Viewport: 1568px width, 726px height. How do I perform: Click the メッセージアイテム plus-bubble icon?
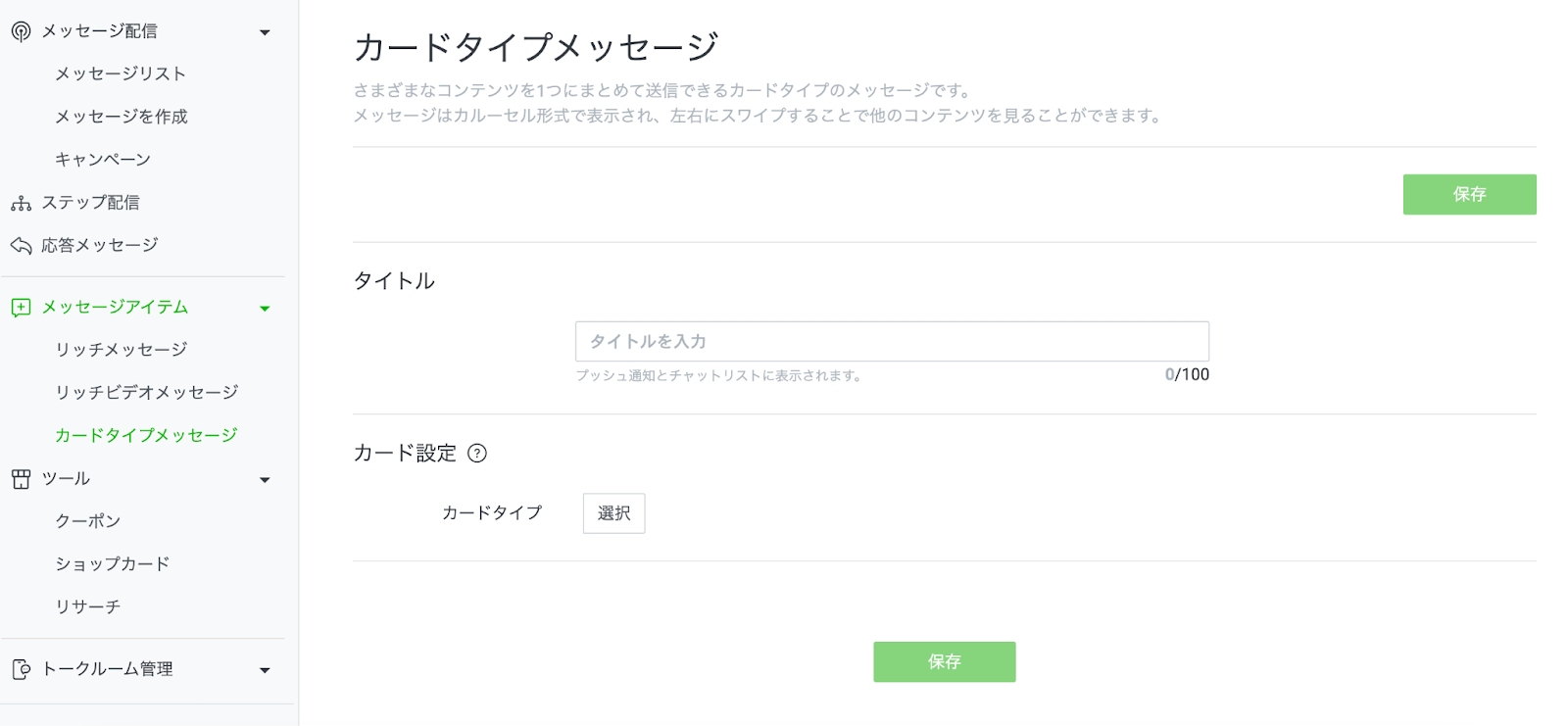pos(21,308)
